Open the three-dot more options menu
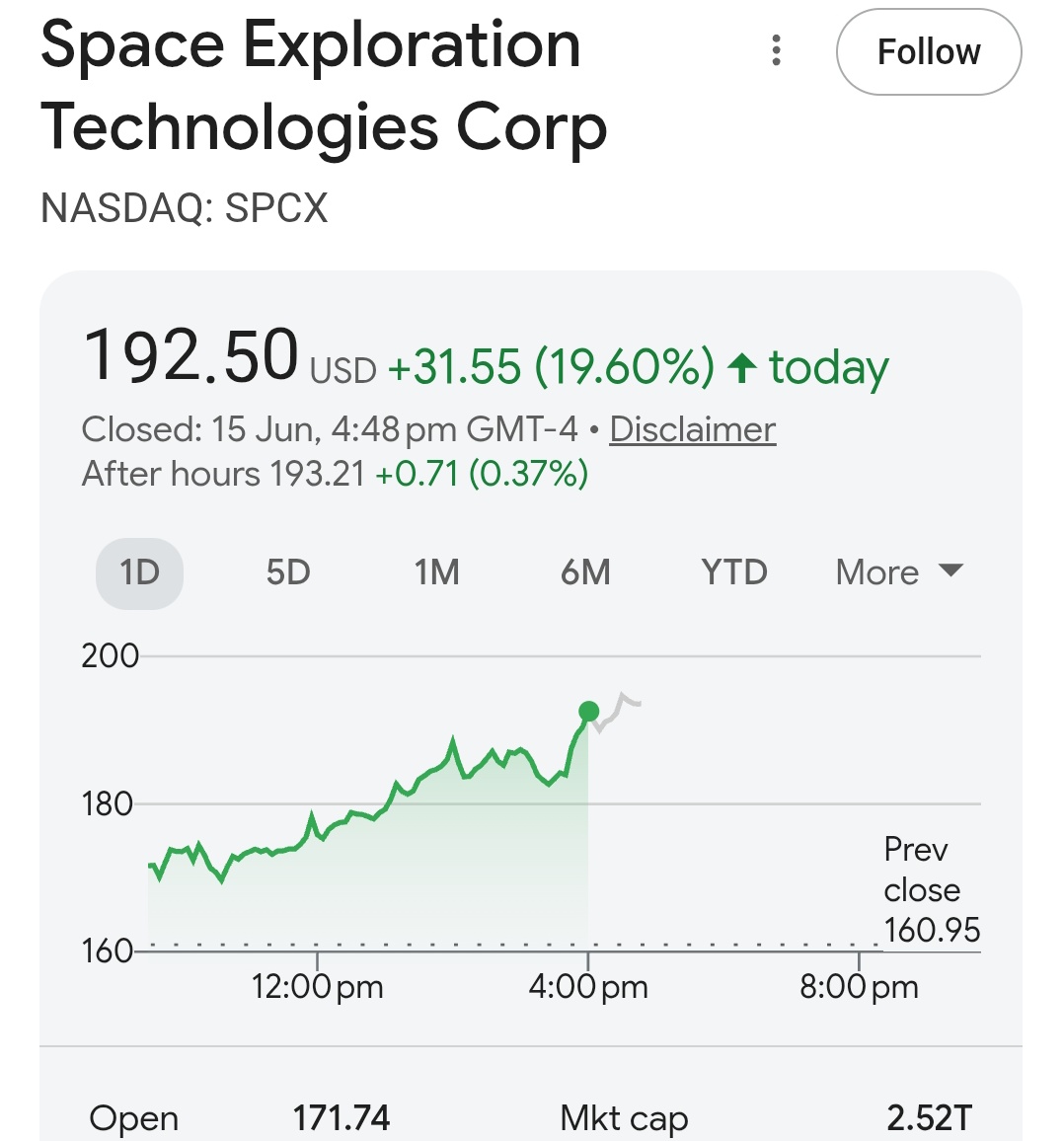Viewport: 1064px width, 1141px height. (x=777, y=51)
